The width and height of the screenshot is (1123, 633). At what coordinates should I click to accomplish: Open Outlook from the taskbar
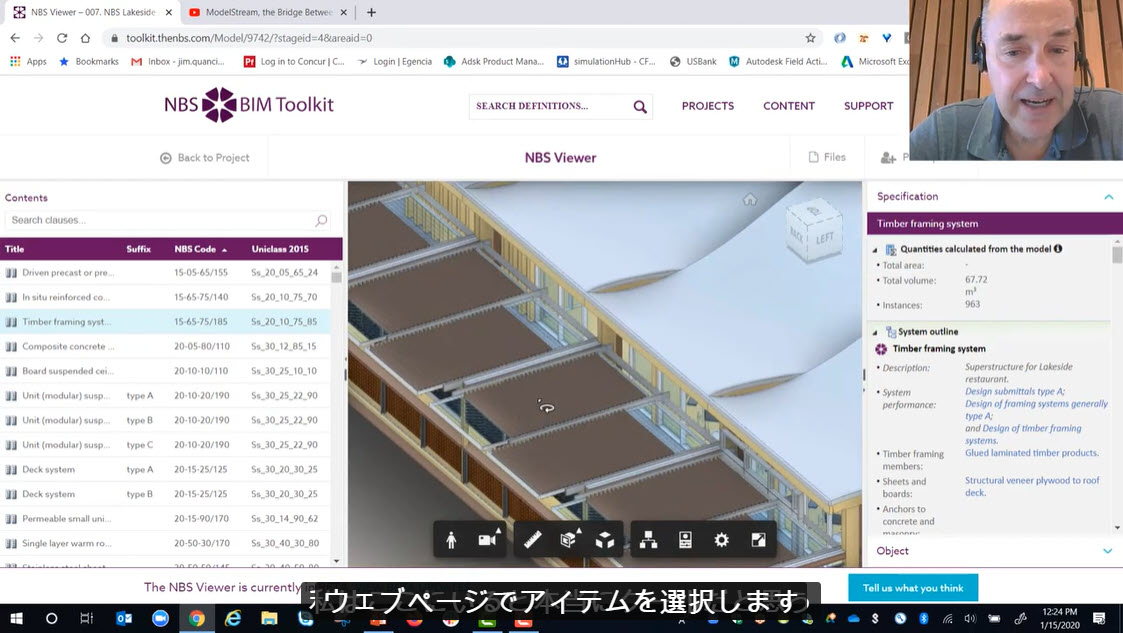(x=124, y=619)
